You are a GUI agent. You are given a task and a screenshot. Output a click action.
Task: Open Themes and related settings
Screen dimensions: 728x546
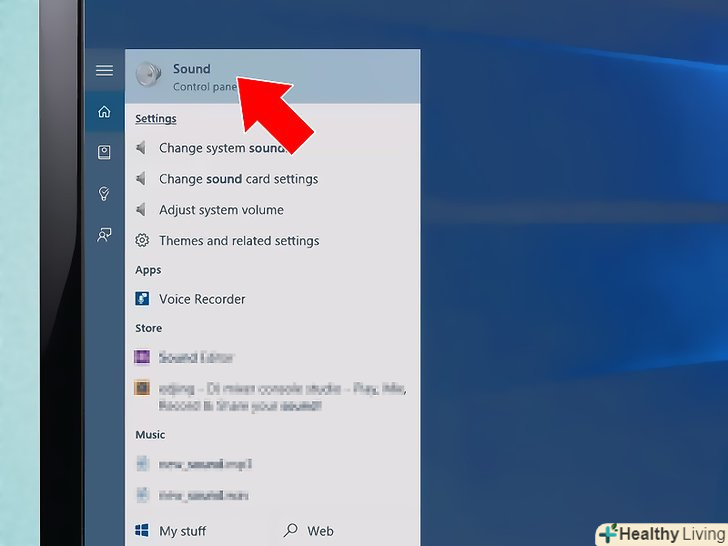point(273,240)
